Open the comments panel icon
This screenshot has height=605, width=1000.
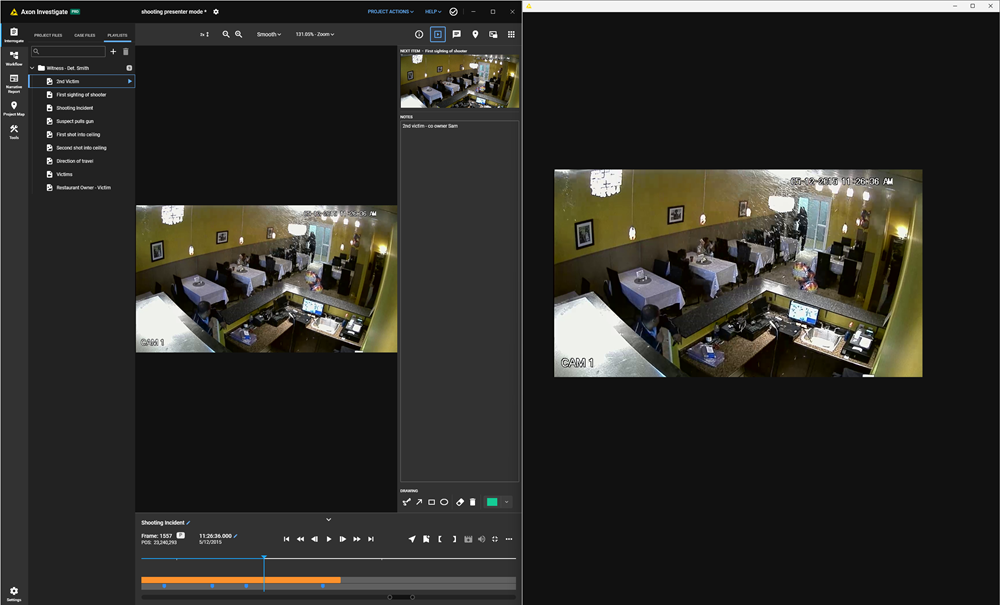(x=457, y=34)
